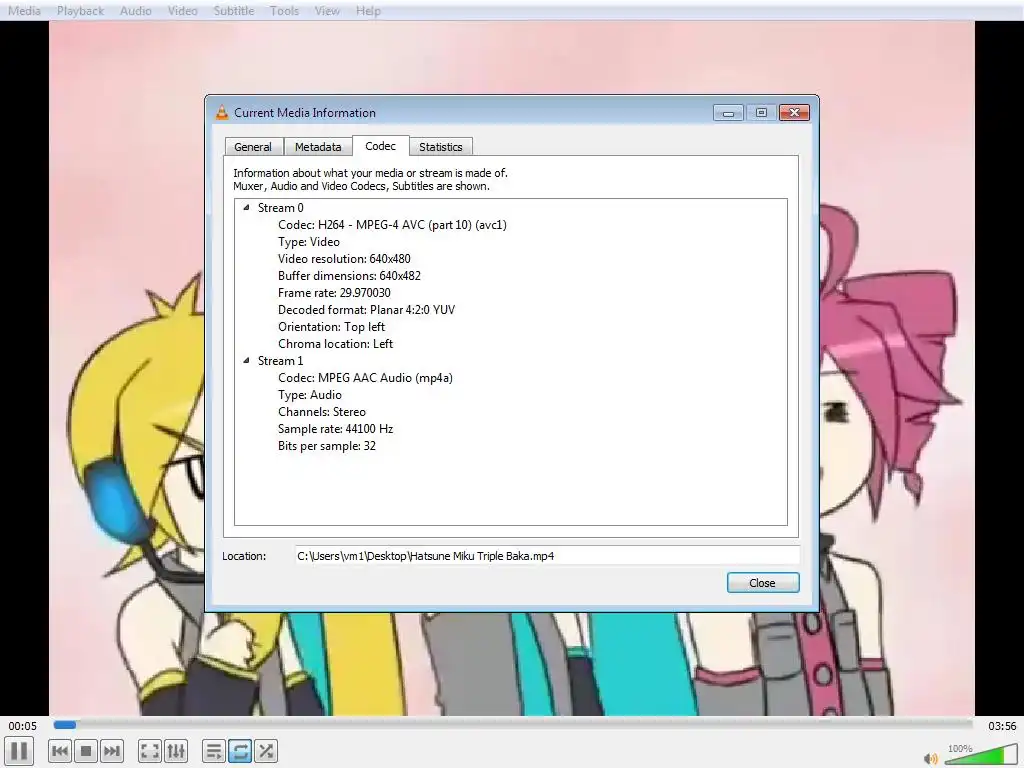Click the VLC cone icon in dialog title
The width and height of the screenshot is (1024, 768).
tap(222, 112)
